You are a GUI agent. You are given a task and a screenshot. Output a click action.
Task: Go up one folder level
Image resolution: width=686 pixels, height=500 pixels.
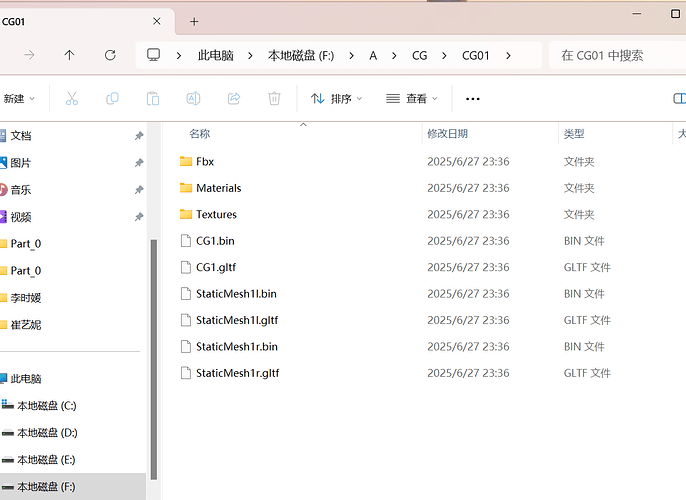[69, 55]
